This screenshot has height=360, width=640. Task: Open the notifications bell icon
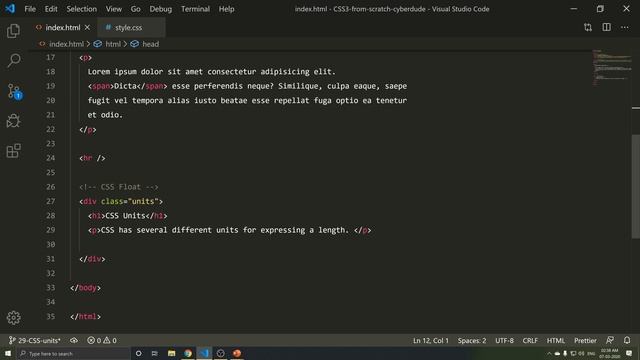click(x=627, y=340)
